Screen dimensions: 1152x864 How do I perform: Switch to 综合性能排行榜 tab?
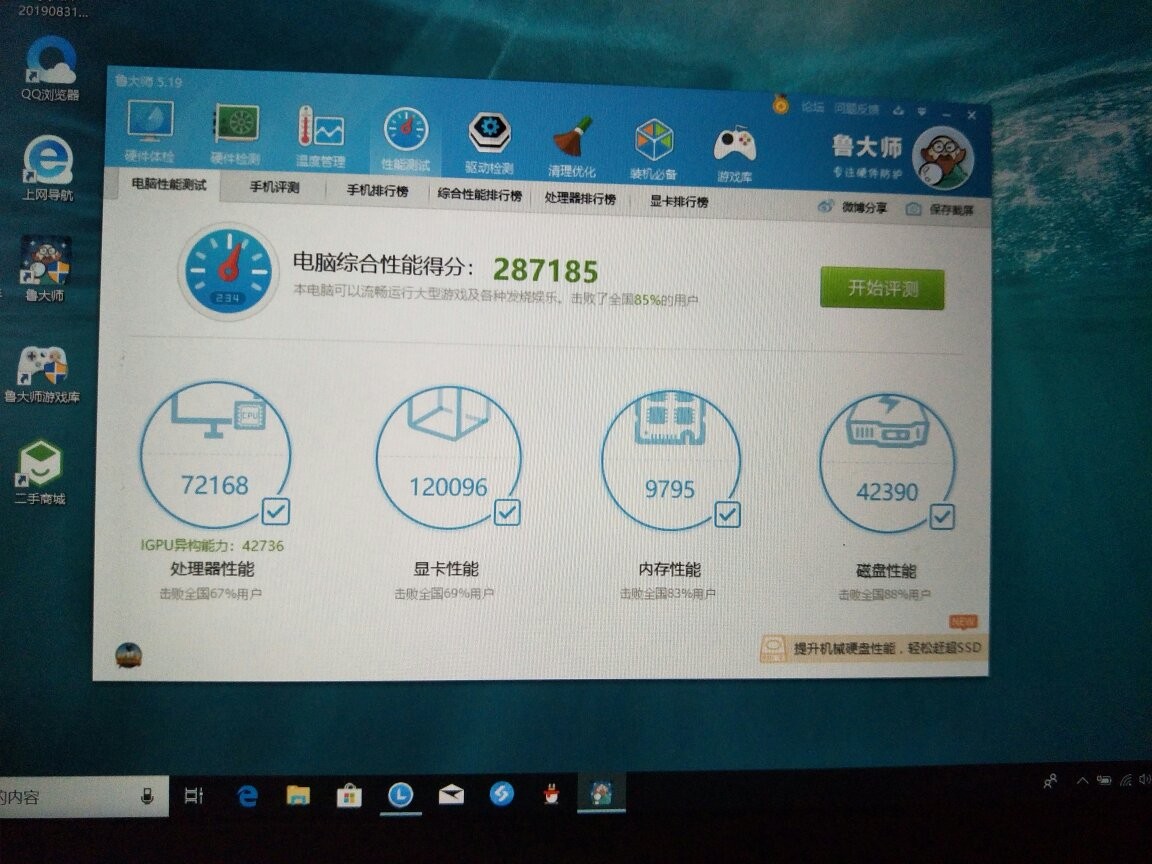[x=480, y=195]
